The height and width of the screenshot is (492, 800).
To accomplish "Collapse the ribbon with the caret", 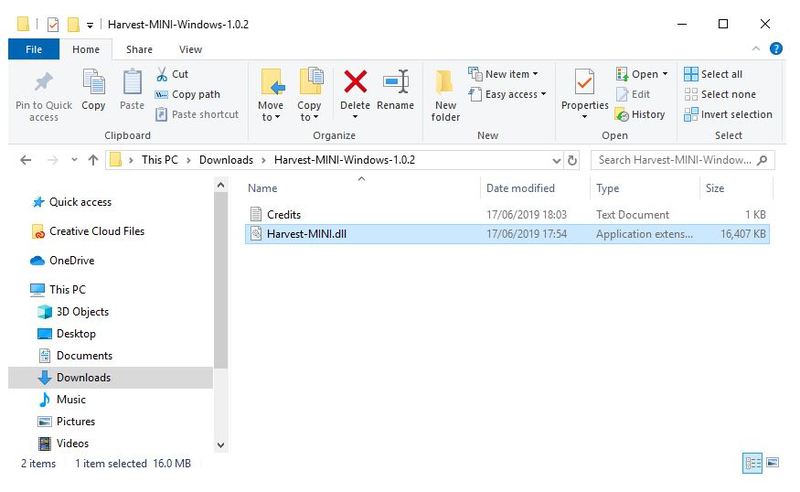I will click(x=756, y=48).
